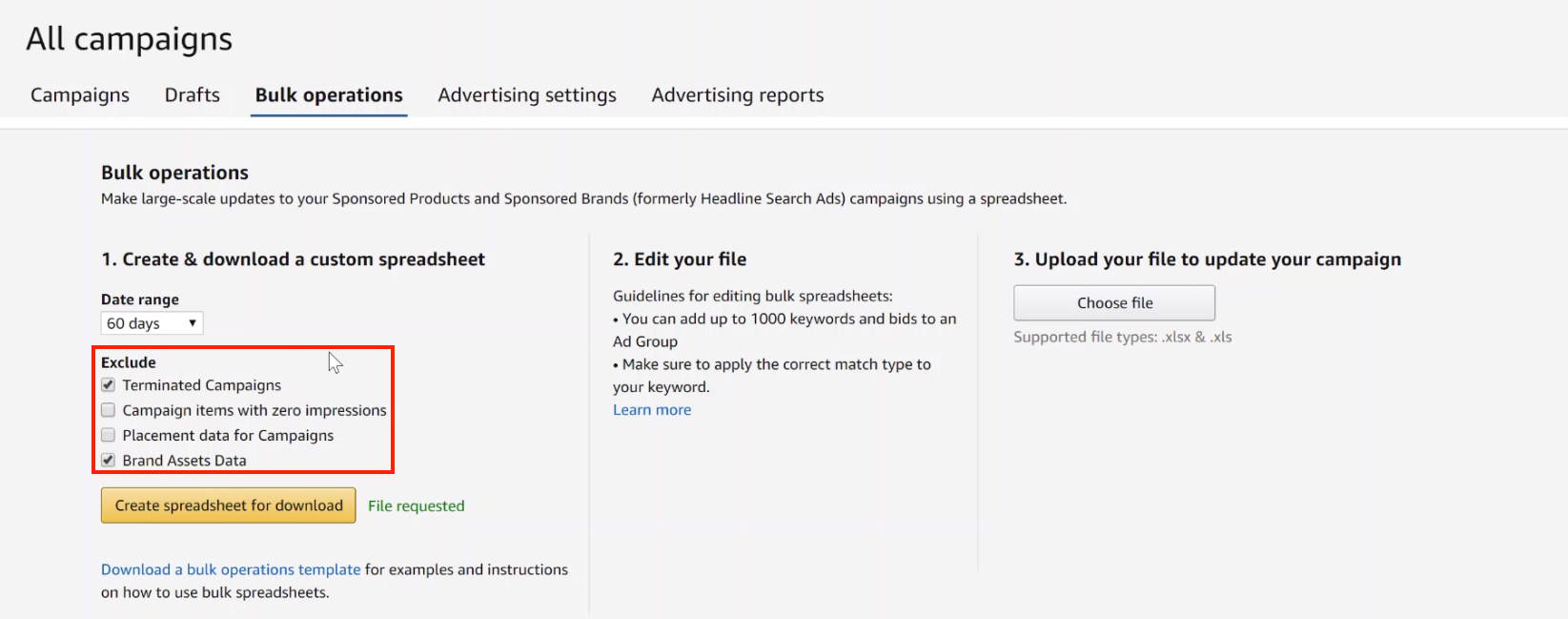The image size is (1568, 619).
Task: Tick the Placement data for Campaigns checkbox
Action: click(109, 435)
